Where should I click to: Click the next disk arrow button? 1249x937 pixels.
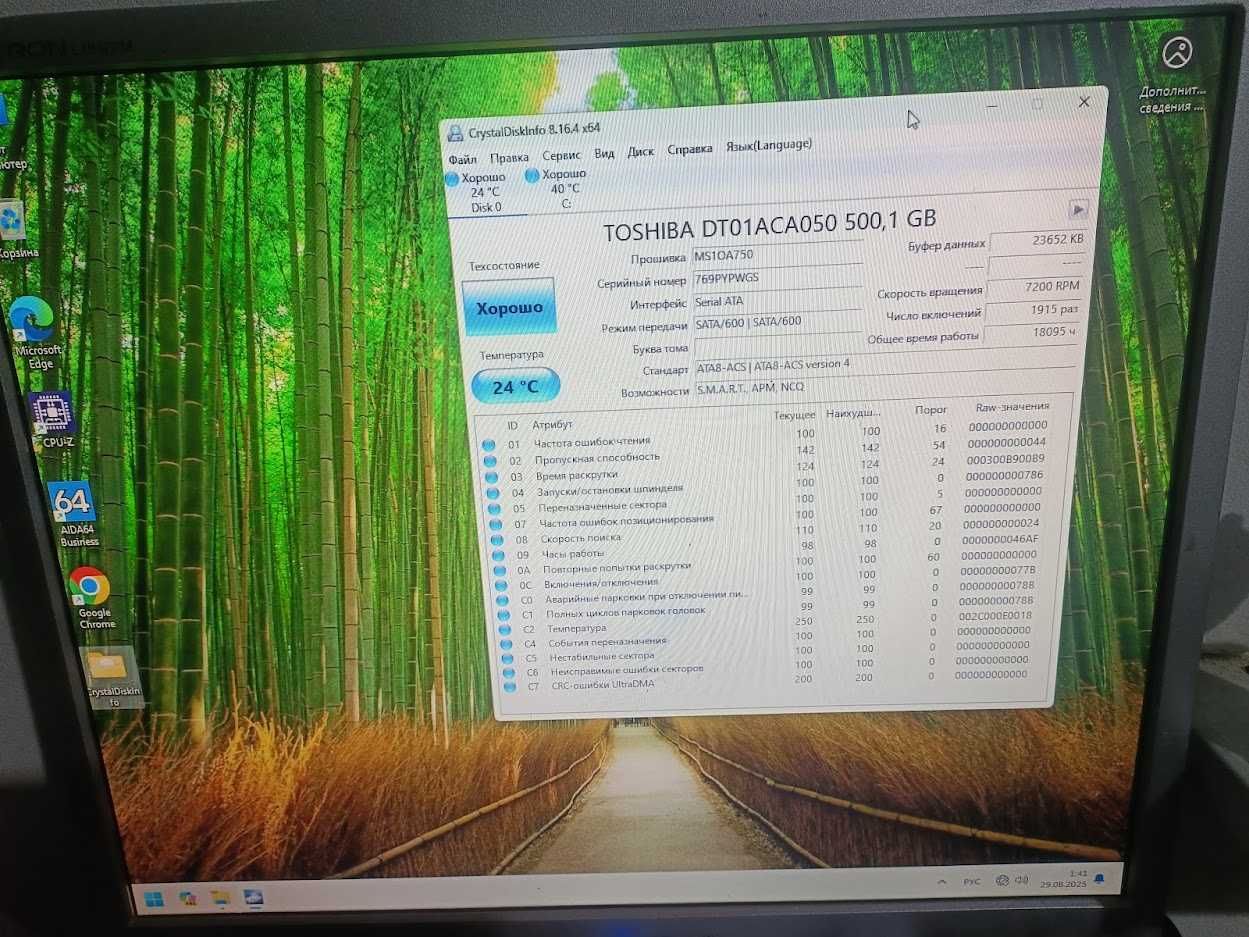click(1077, 209)
